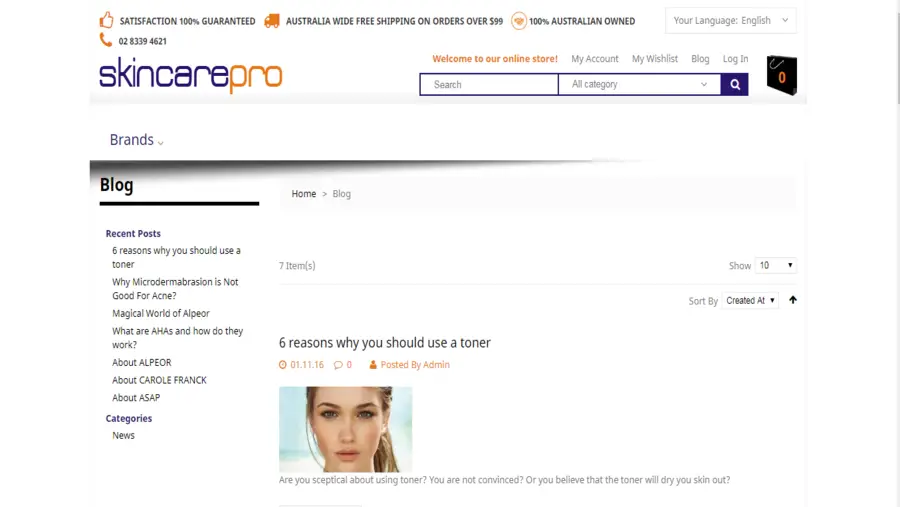Open the Show 10 items dropdown
Image resolution: width=900 pixels, height=507 pixels.
tap(775, 265)
